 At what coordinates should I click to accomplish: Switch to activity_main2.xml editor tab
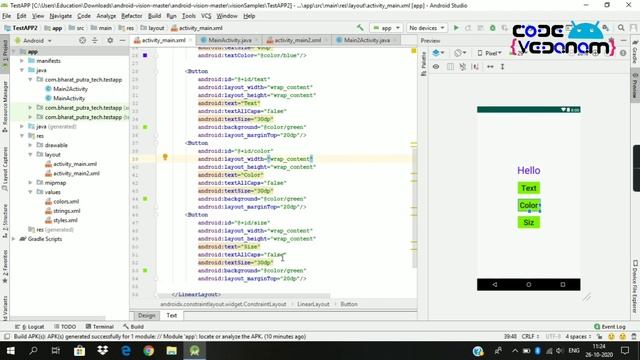coord(298,40)
